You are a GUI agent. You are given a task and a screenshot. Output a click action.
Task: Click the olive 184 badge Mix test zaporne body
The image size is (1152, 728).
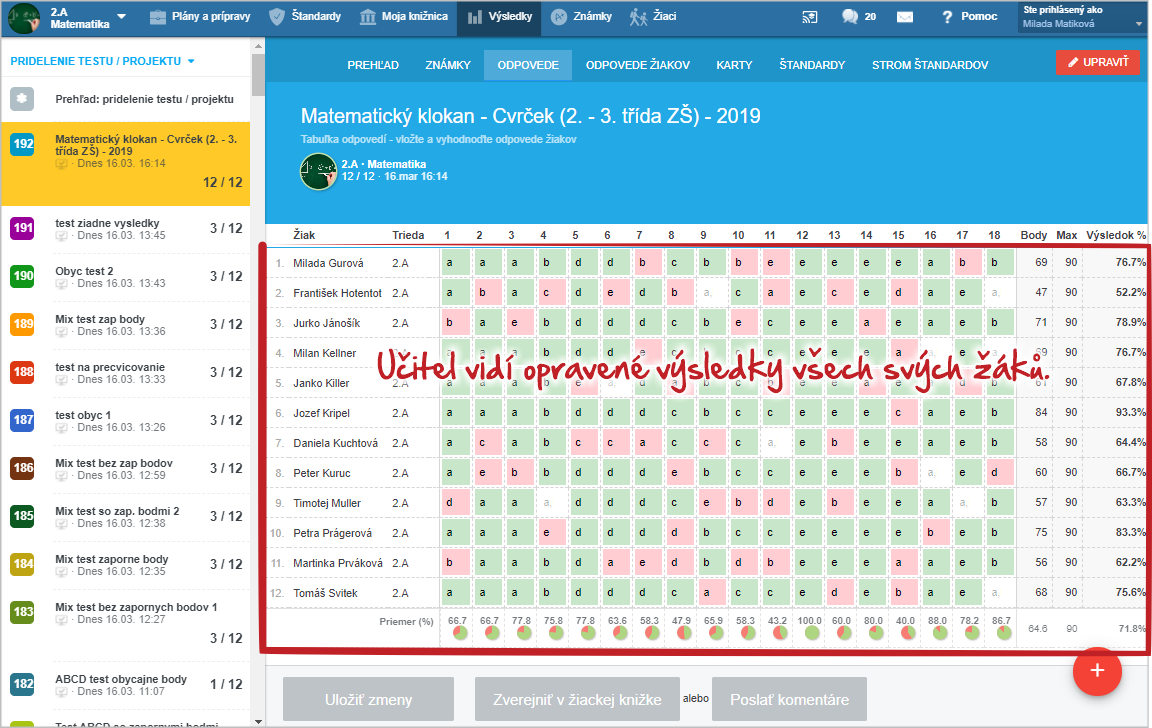click(x=22, y=564)
